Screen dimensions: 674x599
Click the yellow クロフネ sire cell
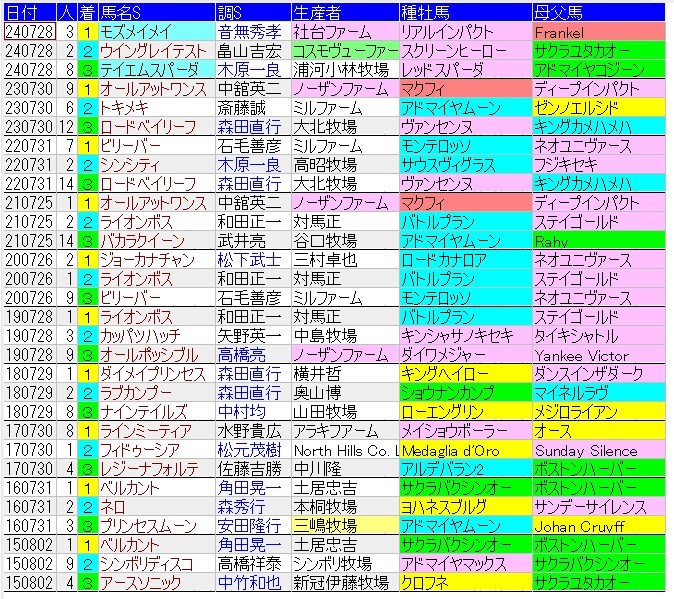point(466,583)
